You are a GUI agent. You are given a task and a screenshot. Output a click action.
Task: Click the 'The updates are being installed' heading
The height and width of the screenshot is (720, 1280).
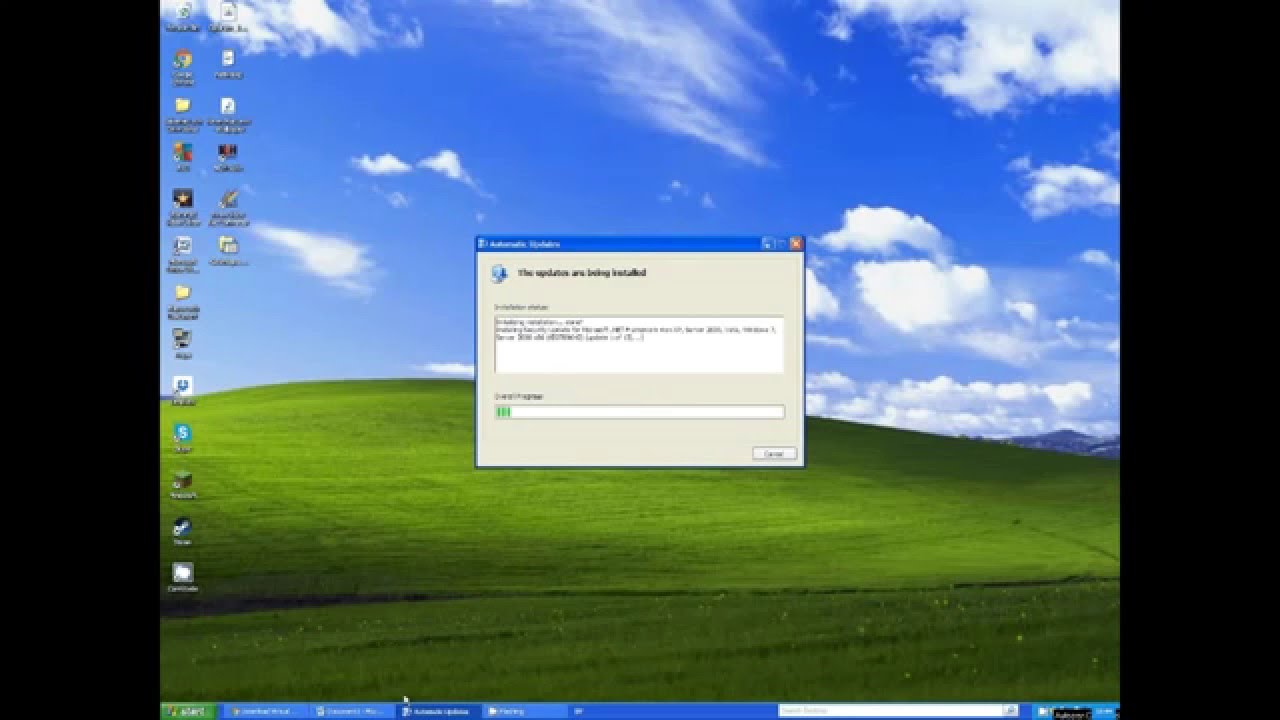click(x=581, y=272)
